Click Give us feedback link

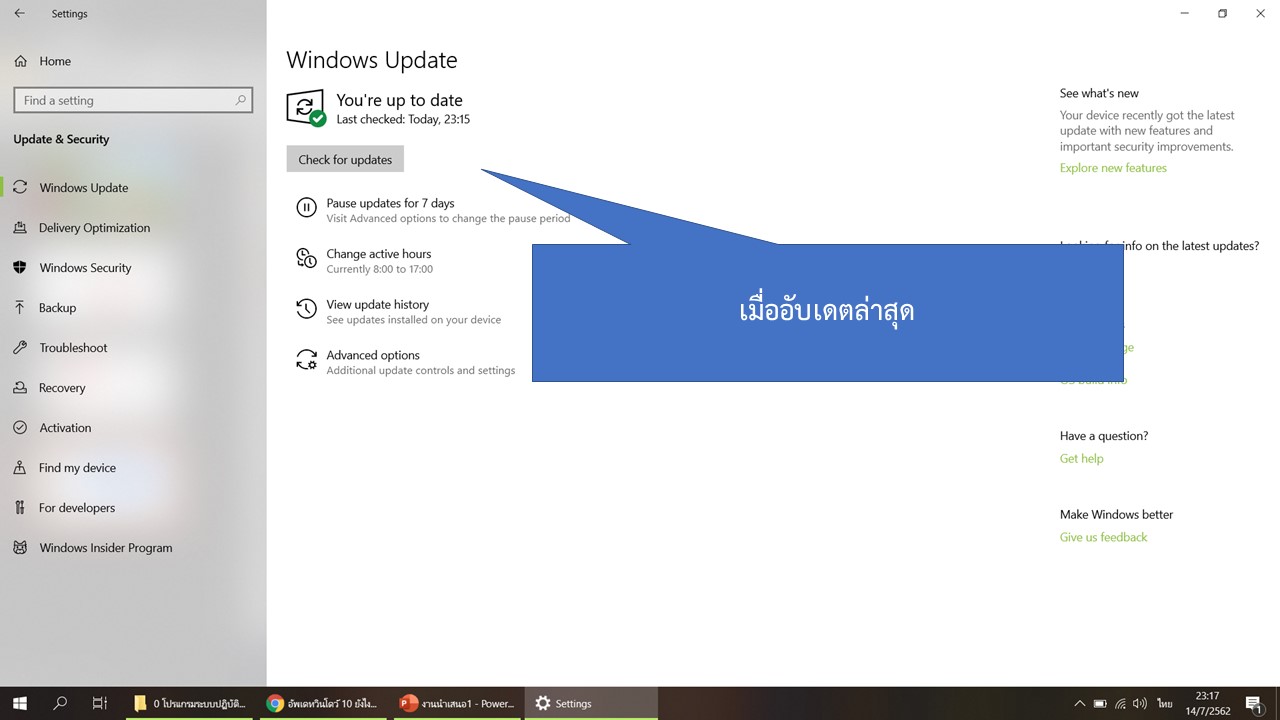coord(1103,537)
